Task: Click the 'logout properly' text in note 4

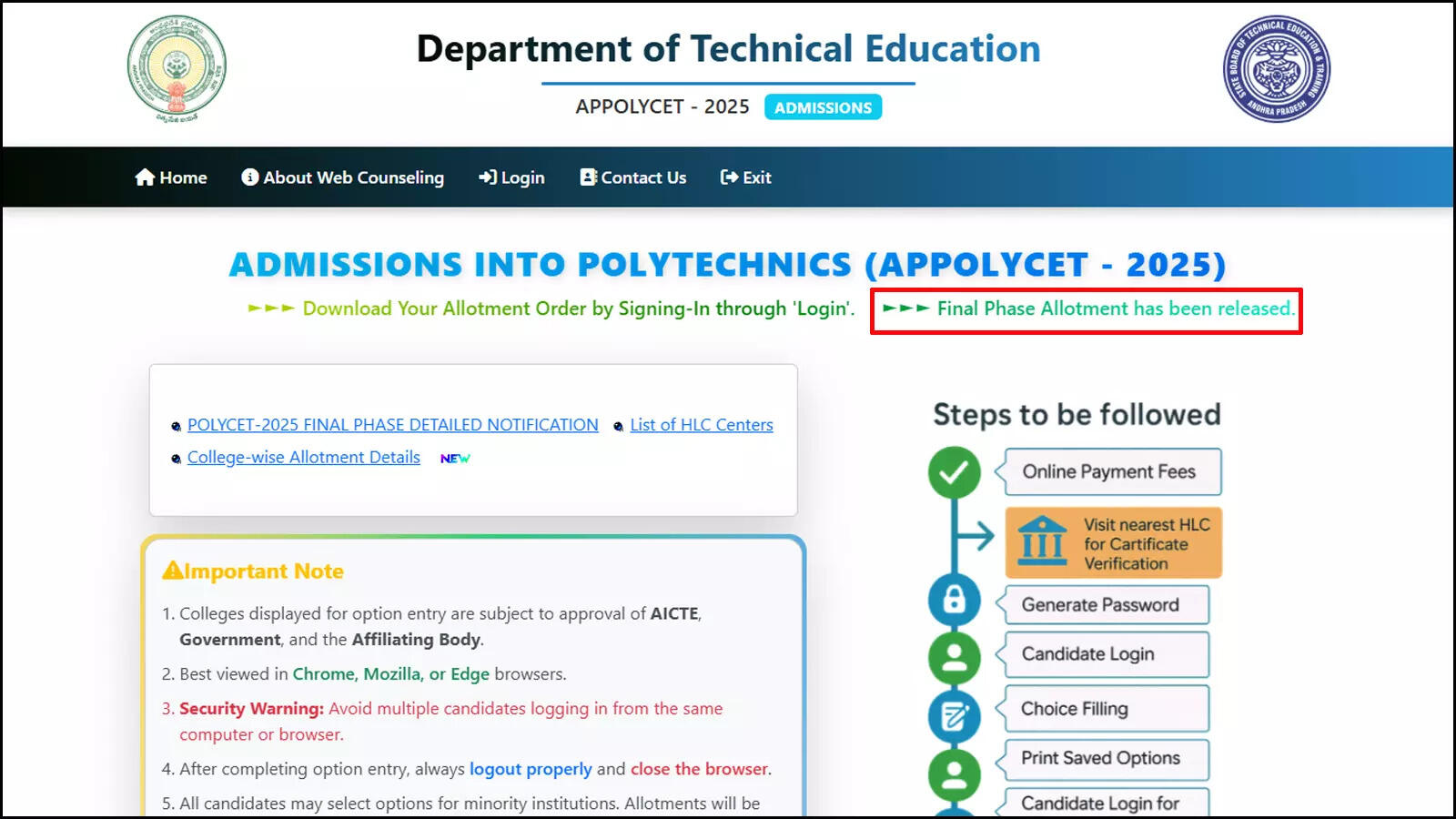Action: (x=531, y=769)
